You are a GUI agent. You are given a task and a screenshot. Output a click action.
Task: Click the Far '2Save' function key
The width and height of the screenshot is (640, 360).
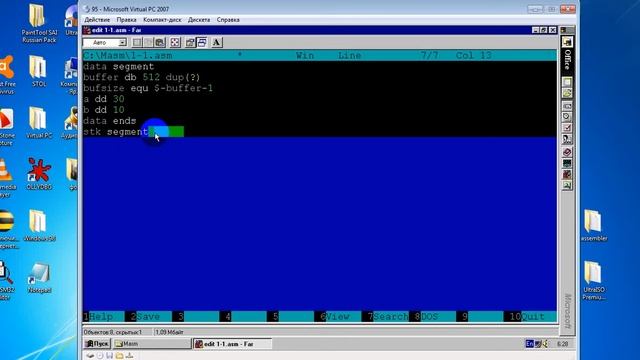pyautogui.click(x=149, y=316)
